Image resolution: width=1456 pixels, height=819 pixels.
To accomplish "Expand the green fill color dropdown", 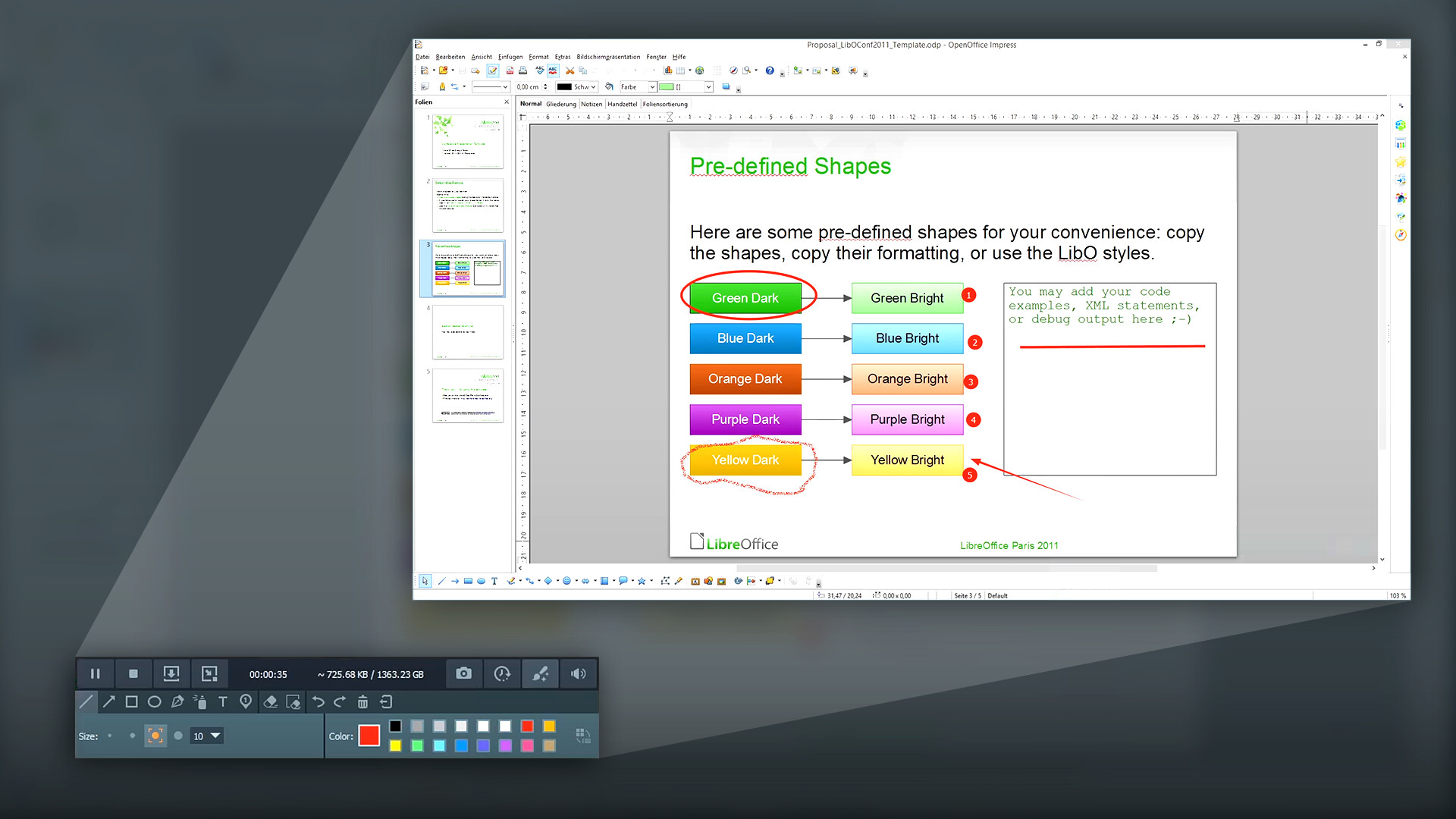I will click(x=708, y=86).
